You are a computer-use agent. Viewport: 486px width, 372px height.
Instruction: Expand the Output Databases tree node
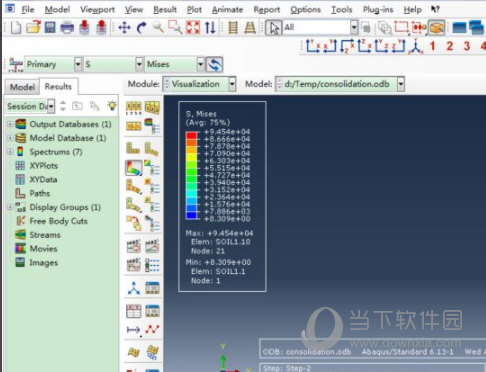pos(10,124)
